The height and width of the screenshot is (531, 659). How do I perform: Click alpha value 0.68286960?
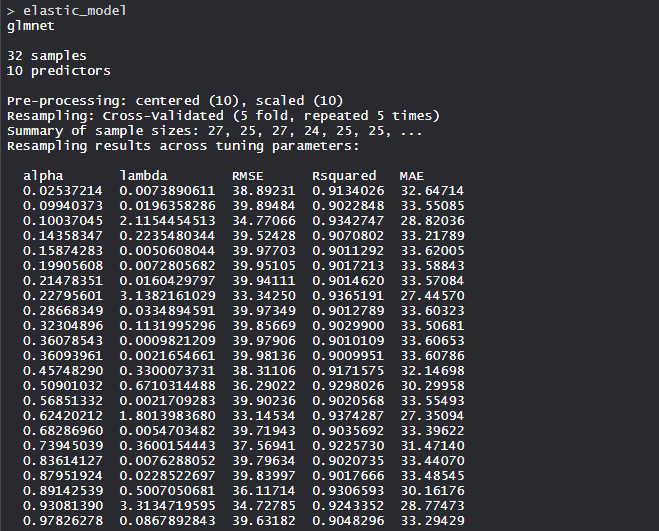(63, 431)
